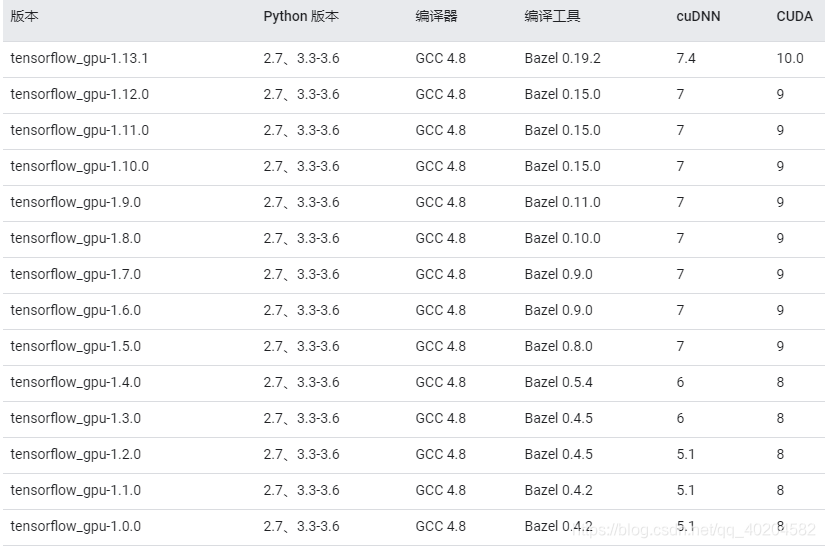
Task: Click the 版本 column header
Action: 24,16
